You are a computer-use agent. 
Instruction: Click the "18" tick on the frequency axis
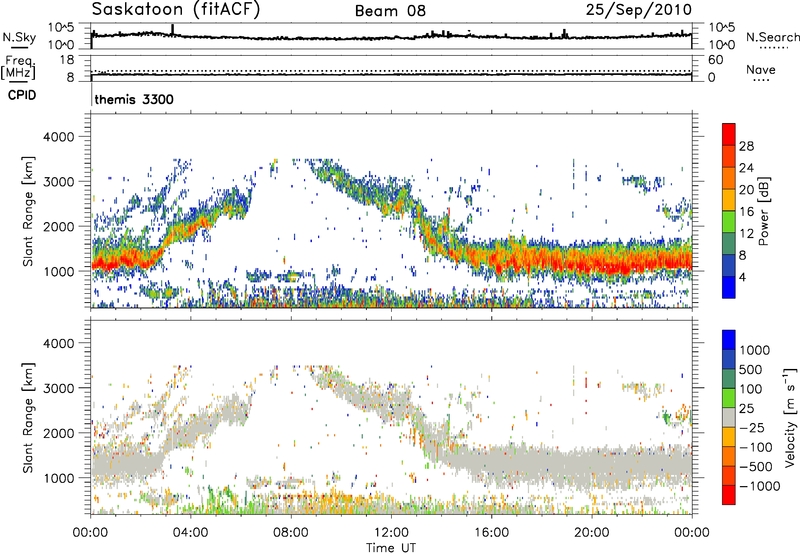point(67,60)
